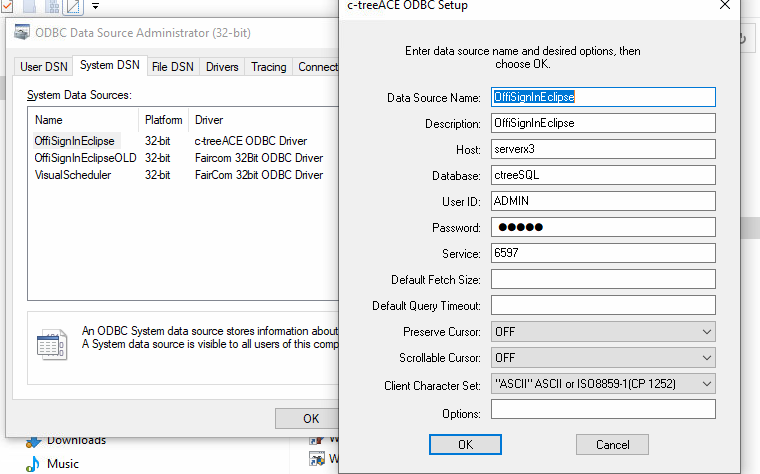This screenshot has width=760, height=474.
Task: Open the Tracing tab
Action: click(x=269, y=67)
